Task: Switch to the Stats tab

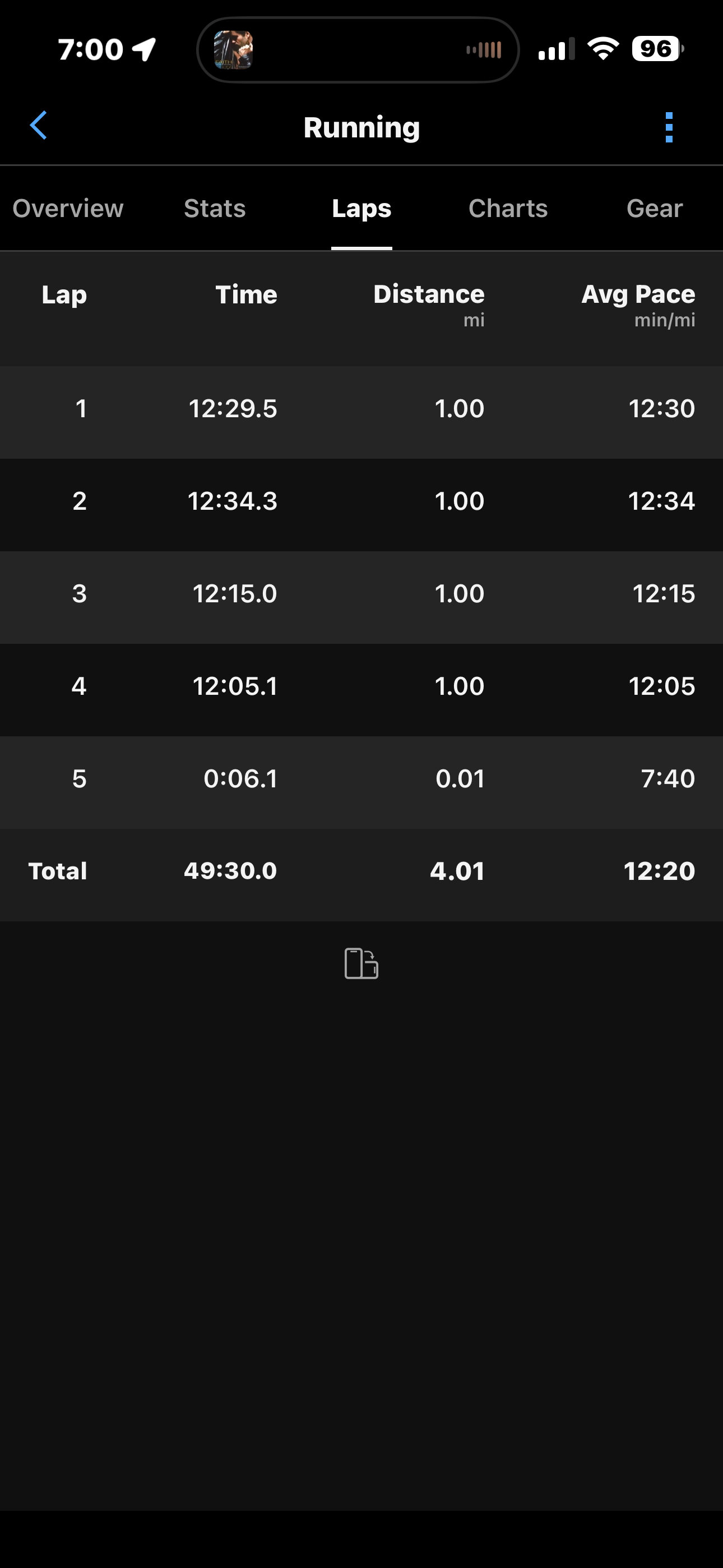Action: [215, 209]
